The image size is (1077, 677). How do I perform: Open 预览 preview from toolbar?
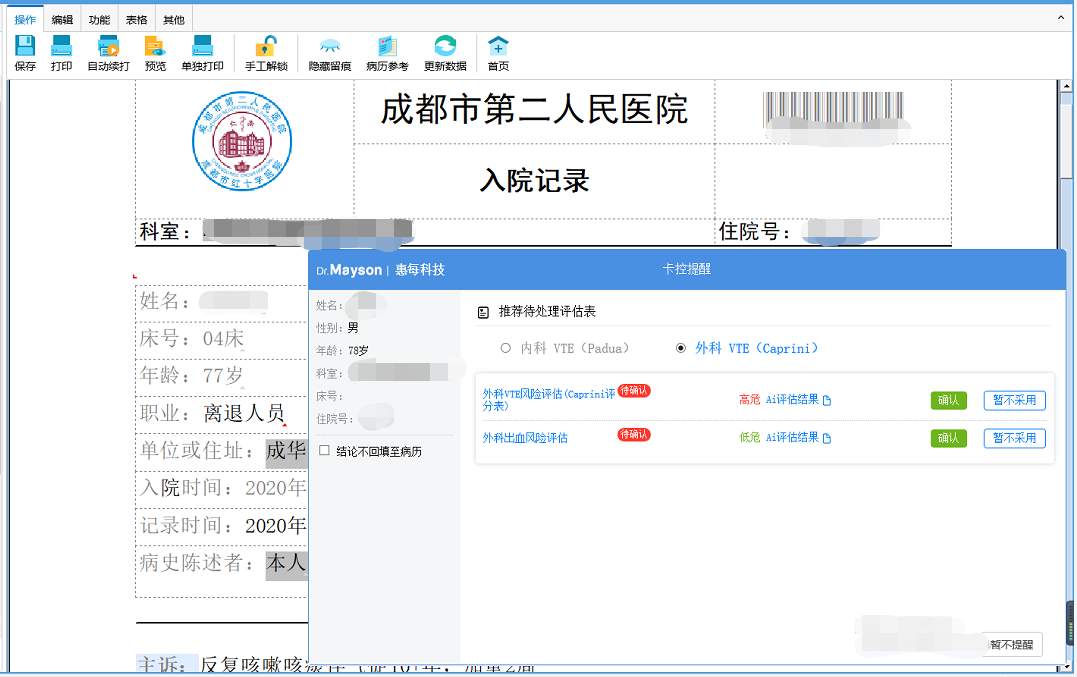point(155,46)
